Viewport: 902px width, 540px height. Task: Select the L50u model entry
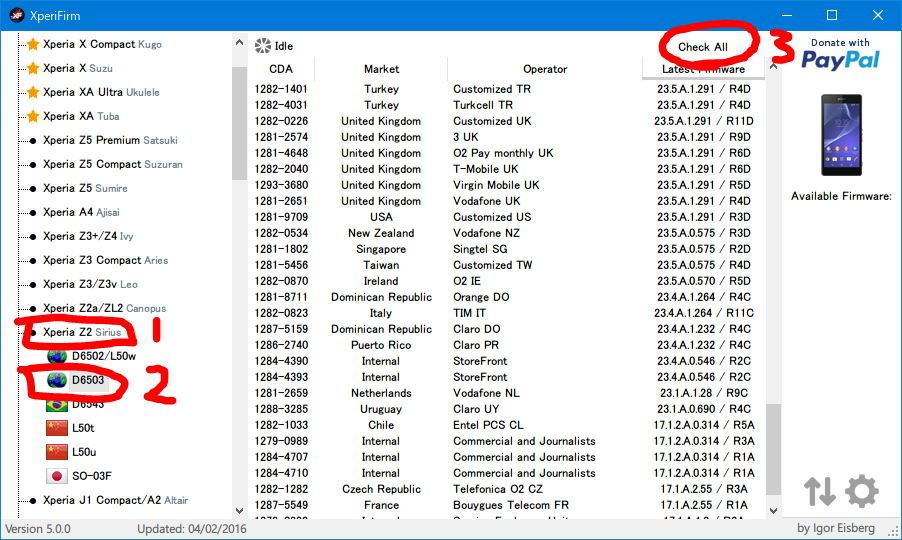84,452
